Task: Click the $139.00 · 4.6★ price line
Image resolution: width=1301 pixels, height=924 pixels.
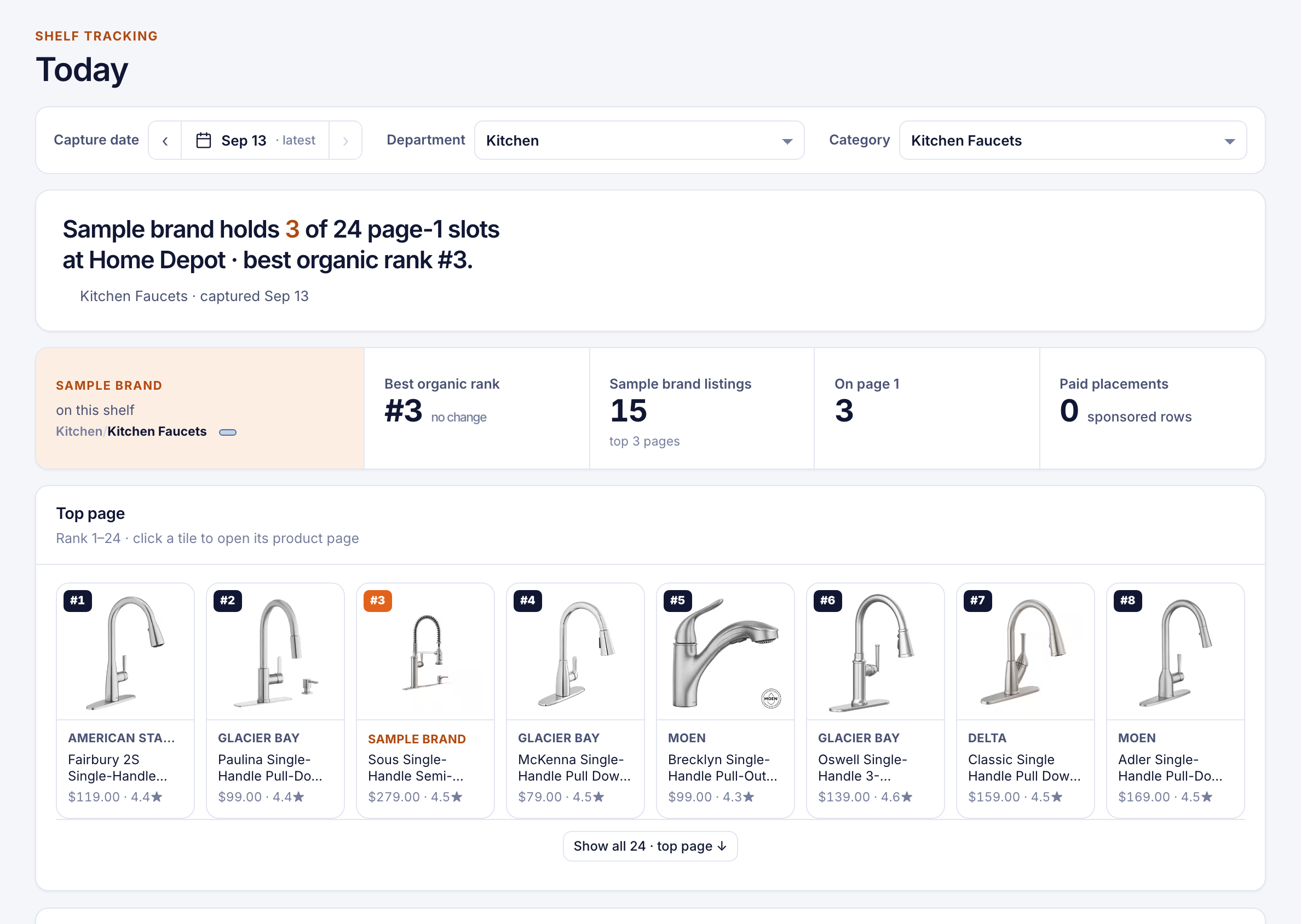Action: pos(865,797)
